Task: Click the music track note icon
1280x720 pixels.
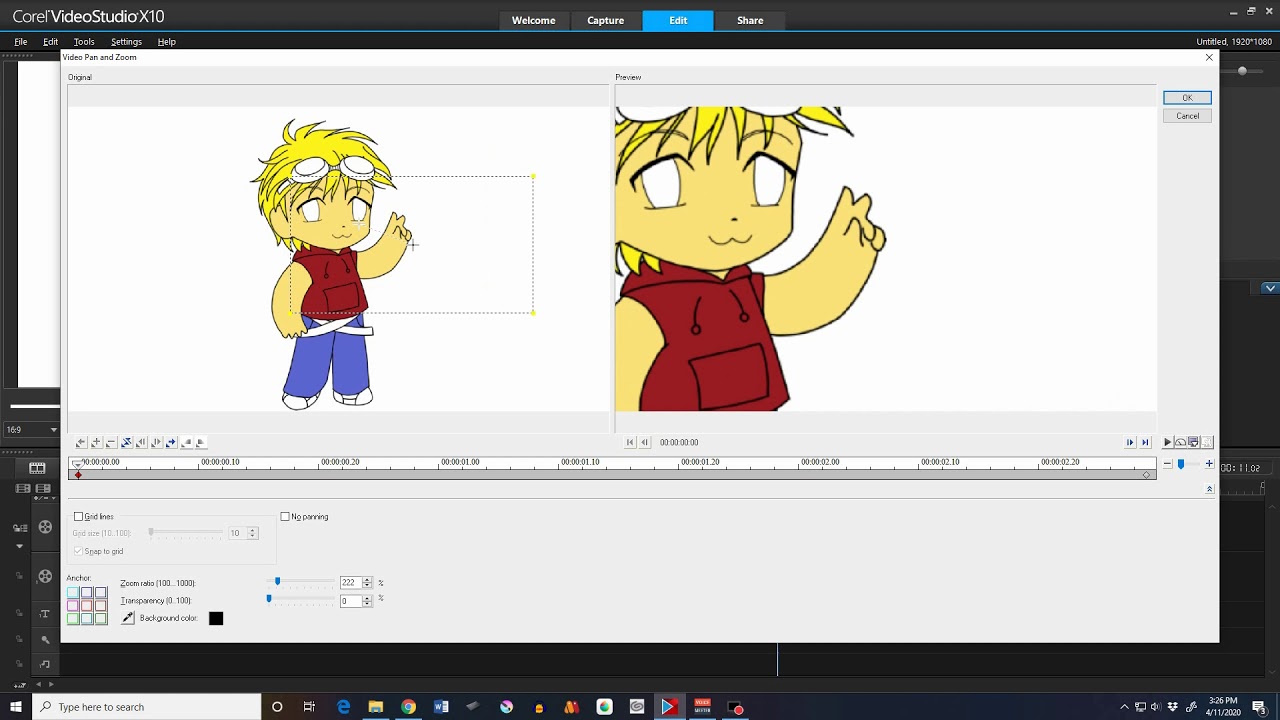Action: coord(45,664)
